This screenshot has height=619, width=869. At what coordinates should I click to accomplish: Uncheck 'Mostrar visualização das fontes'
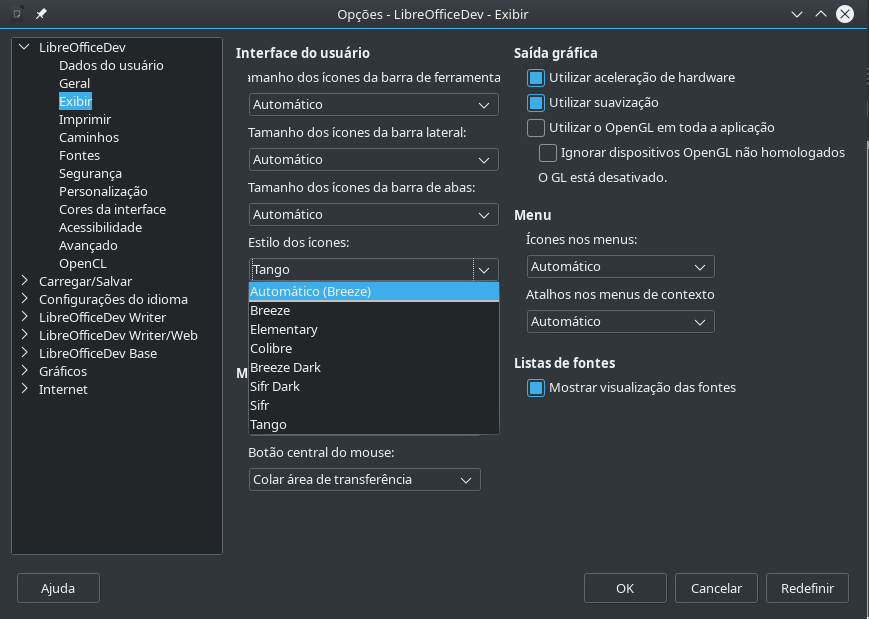point(535,387)
